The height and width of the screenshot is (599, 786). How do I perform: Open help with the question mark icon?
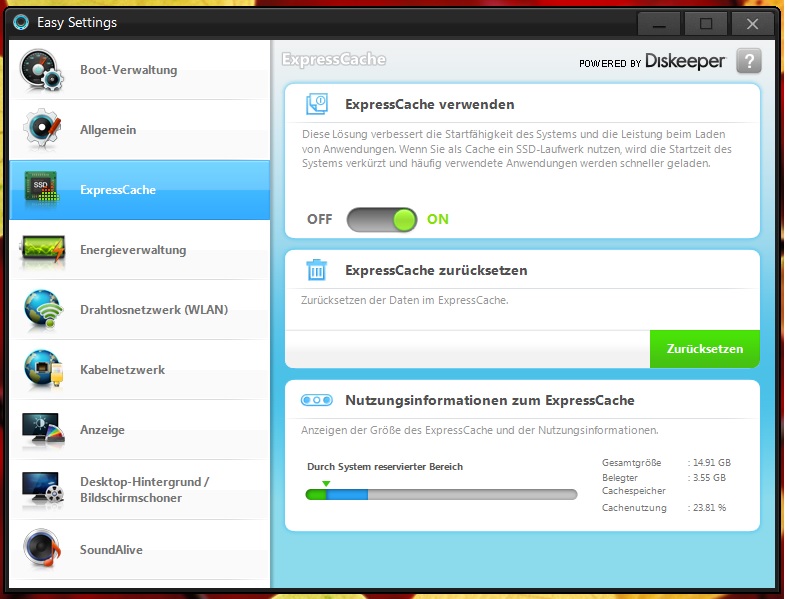(748, 61)
